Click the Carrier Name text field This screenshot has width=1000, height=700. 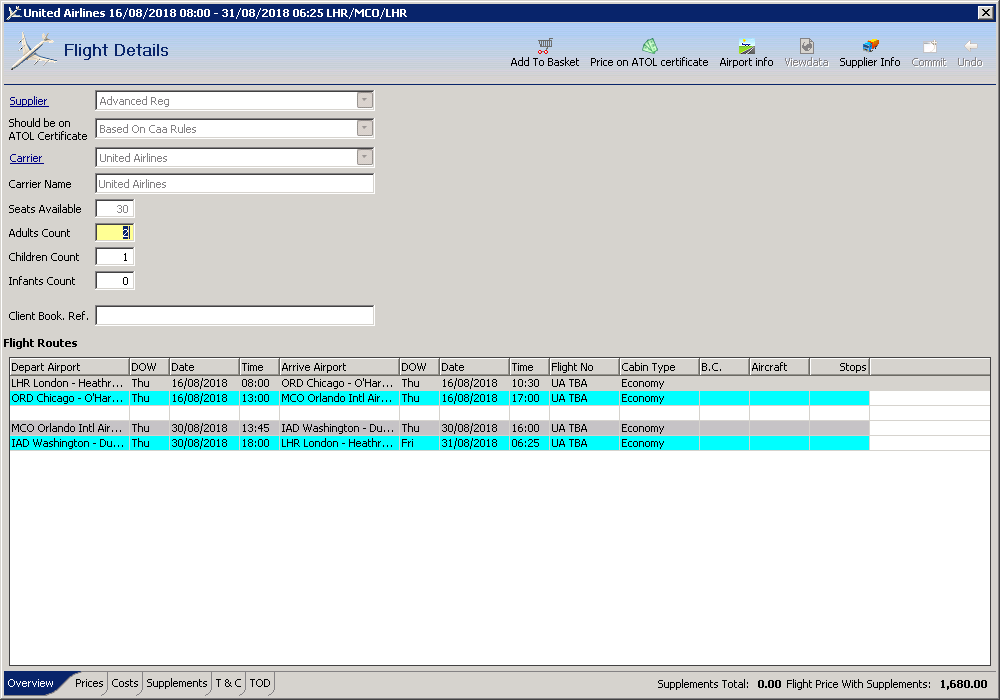point(235,184)
